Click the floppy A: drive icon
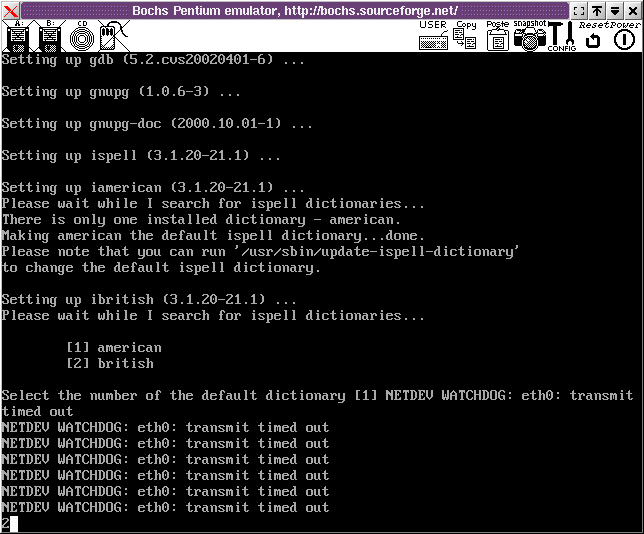The image size is (644, 534). pyautogui.click(x=16, y=37)
